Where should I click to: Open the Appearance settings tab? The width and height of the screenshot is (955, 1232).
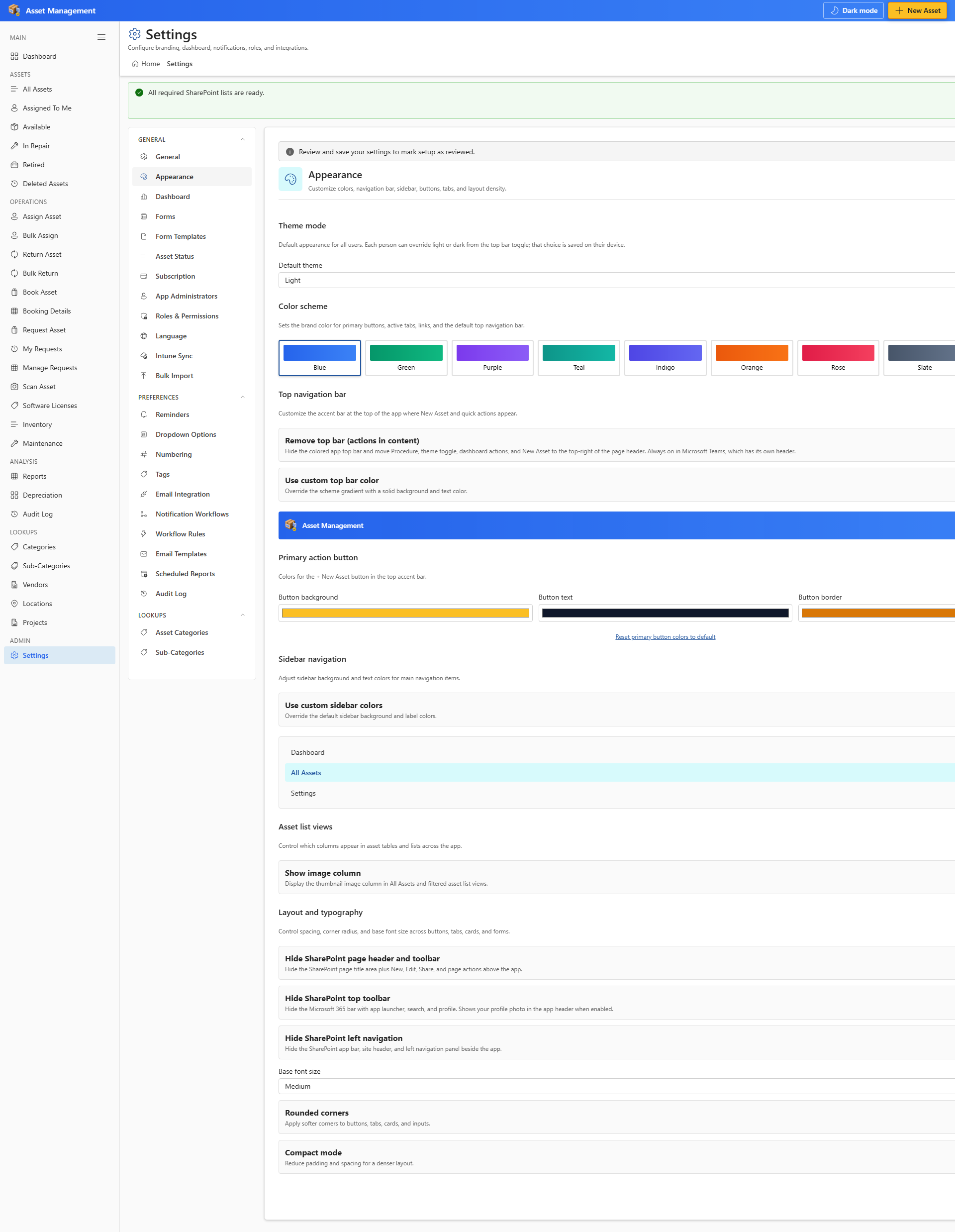click(x=191, y=177)
